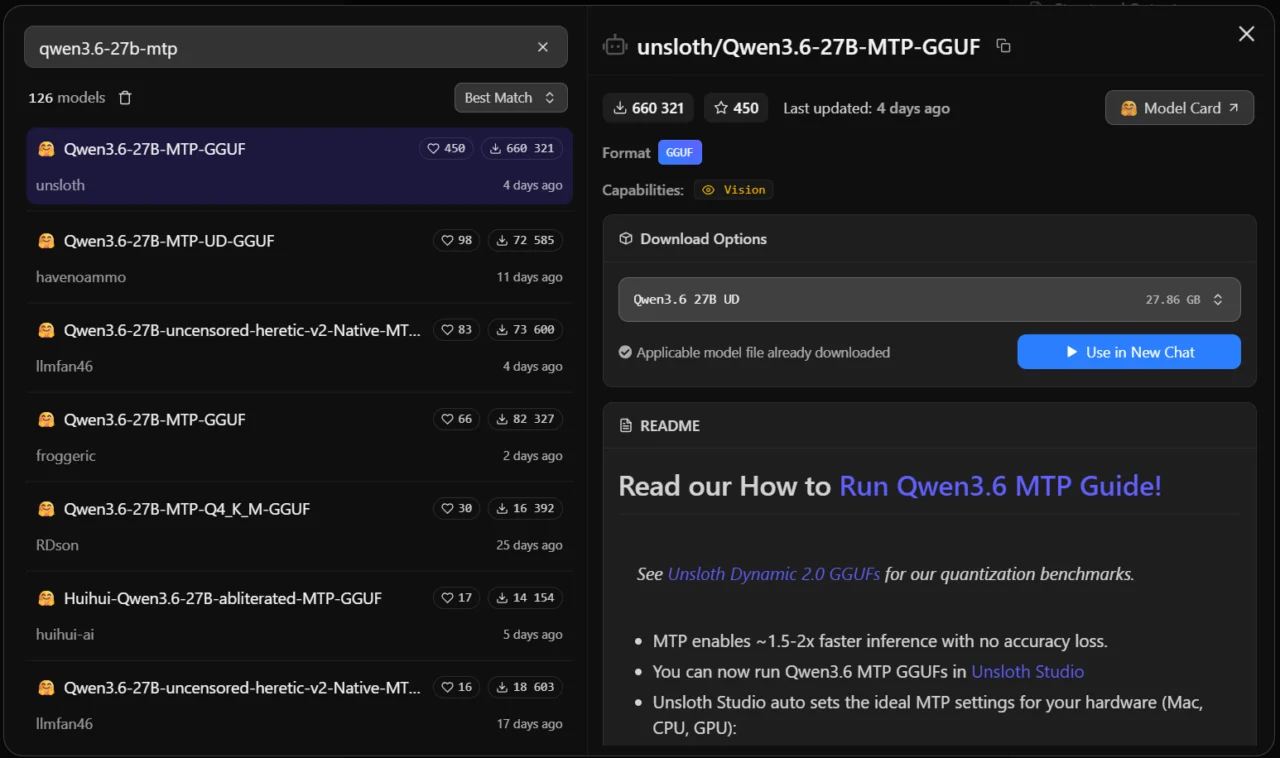This screenshot has width=1280, height=758.
Task: Click the heart likes pill showing 98
Action: pos(456,240)
